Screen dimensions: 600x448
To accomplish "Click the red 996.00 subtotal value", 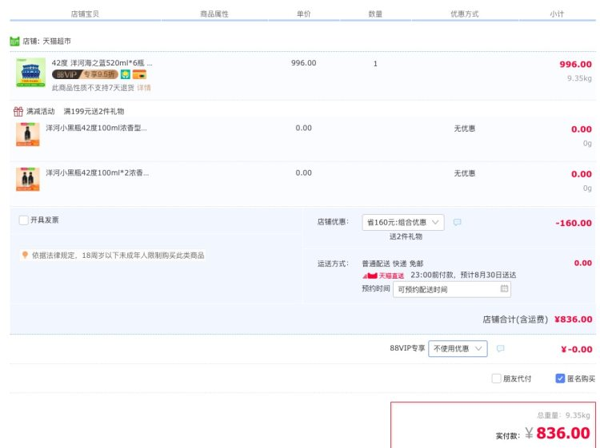I will tap(576, 64).
